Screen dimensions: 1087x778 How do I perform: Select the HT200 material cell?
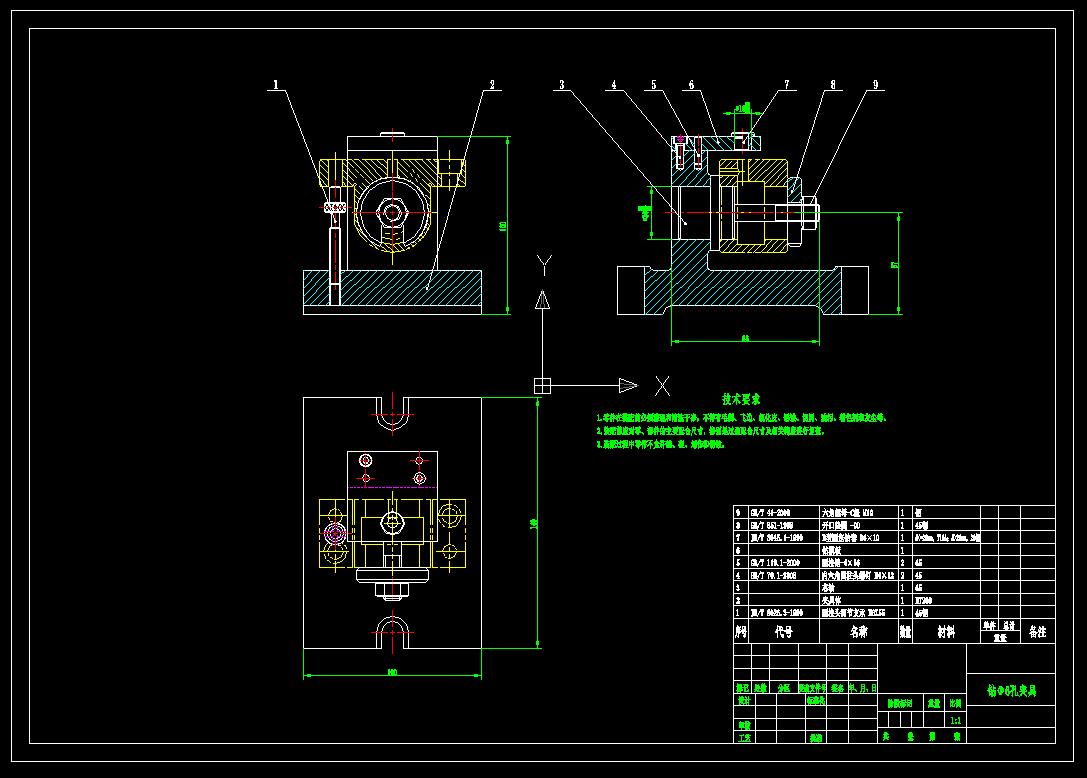coord(923,600)
